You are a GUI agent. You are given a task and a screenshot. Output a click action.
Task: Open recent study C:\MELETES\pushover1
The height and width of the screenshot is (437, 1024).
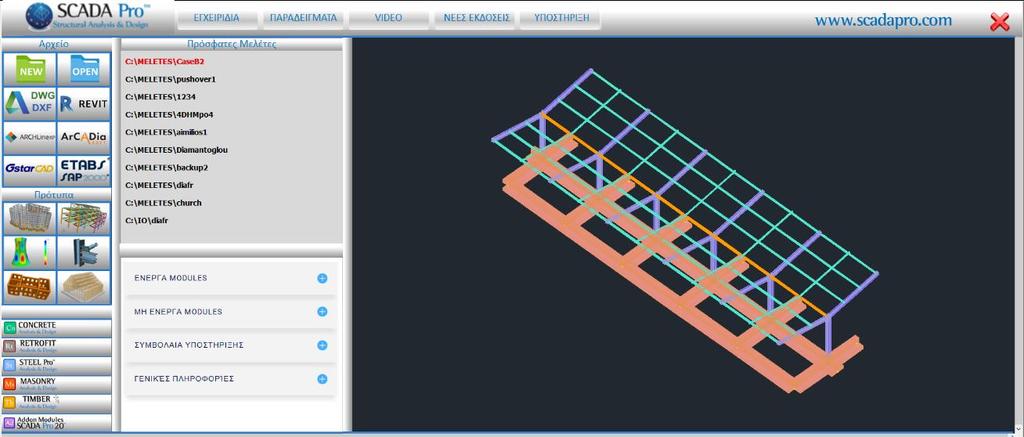pyautogui.click(x=170, y=79)
